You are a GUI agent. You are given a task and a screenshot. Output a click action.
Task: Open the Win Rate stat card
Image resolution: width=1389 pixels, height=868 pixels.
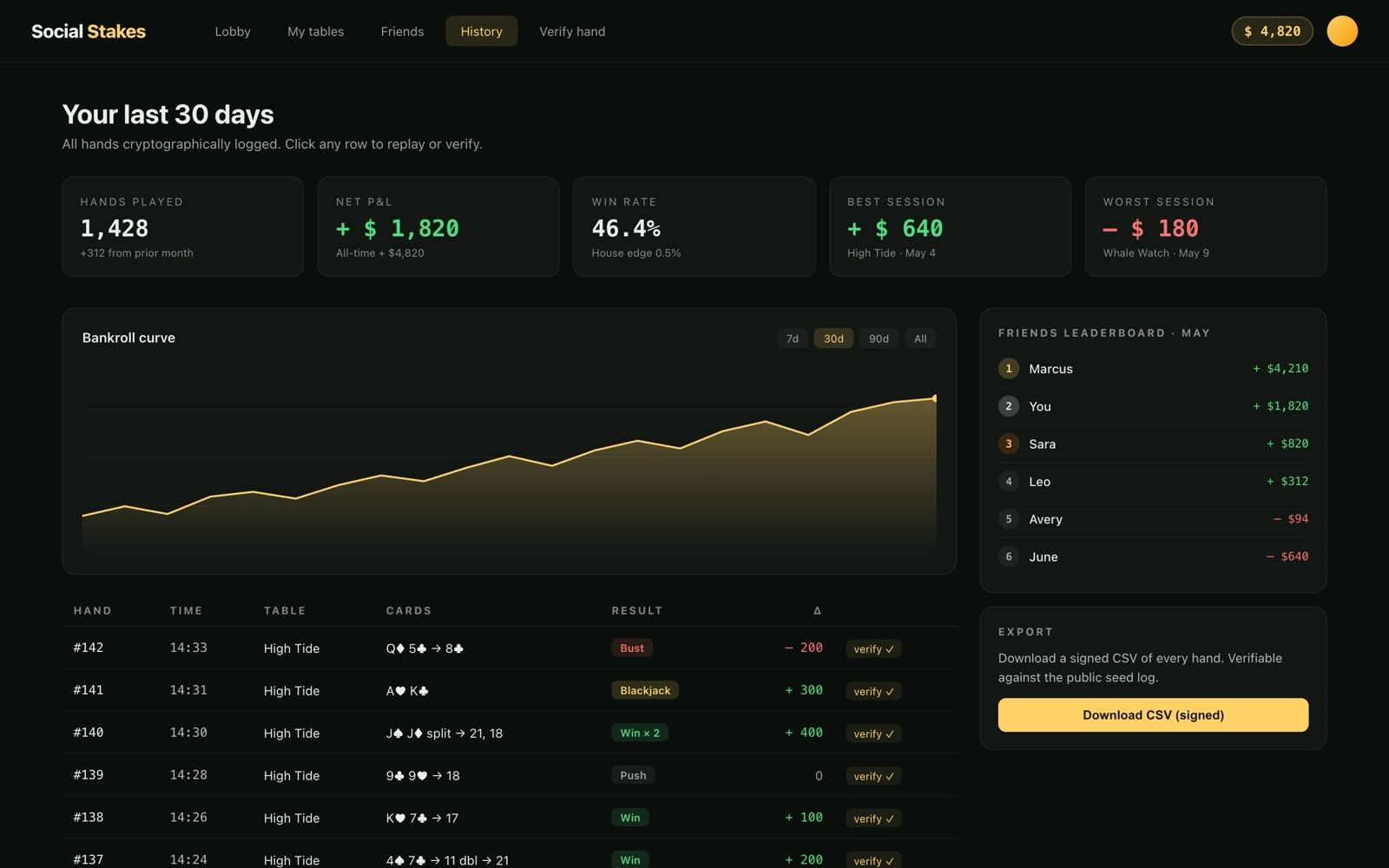click(x=694, y=227)
